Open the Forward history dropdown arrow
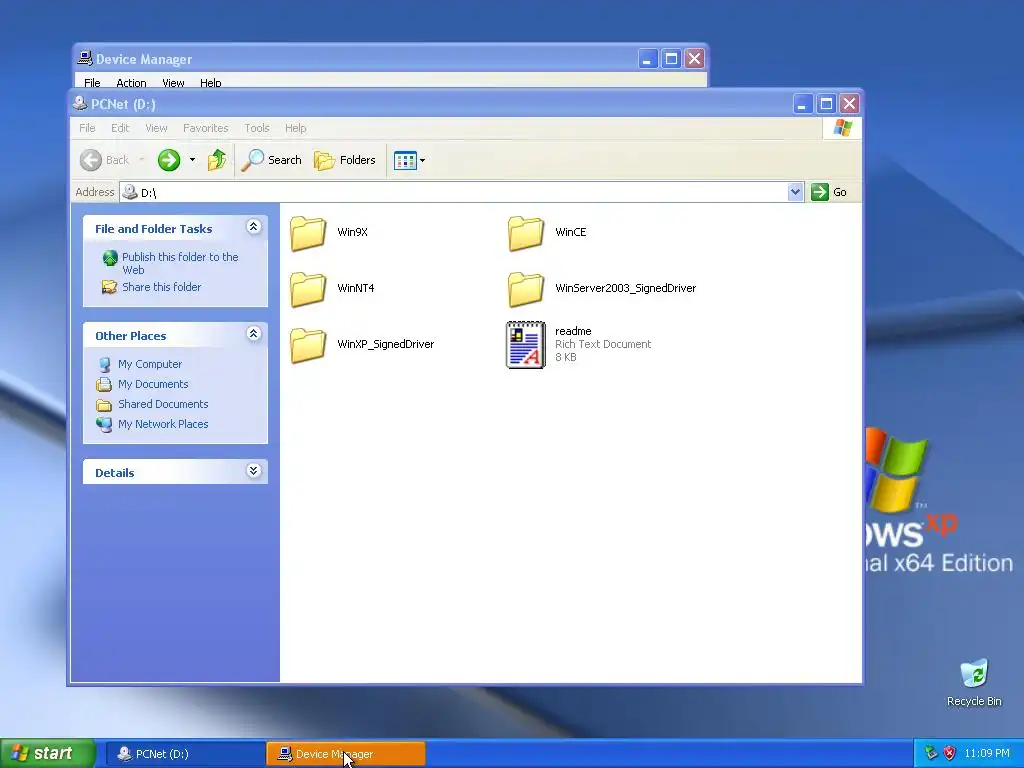This screenshot has height=768, width=1024. tap(192, 160)
